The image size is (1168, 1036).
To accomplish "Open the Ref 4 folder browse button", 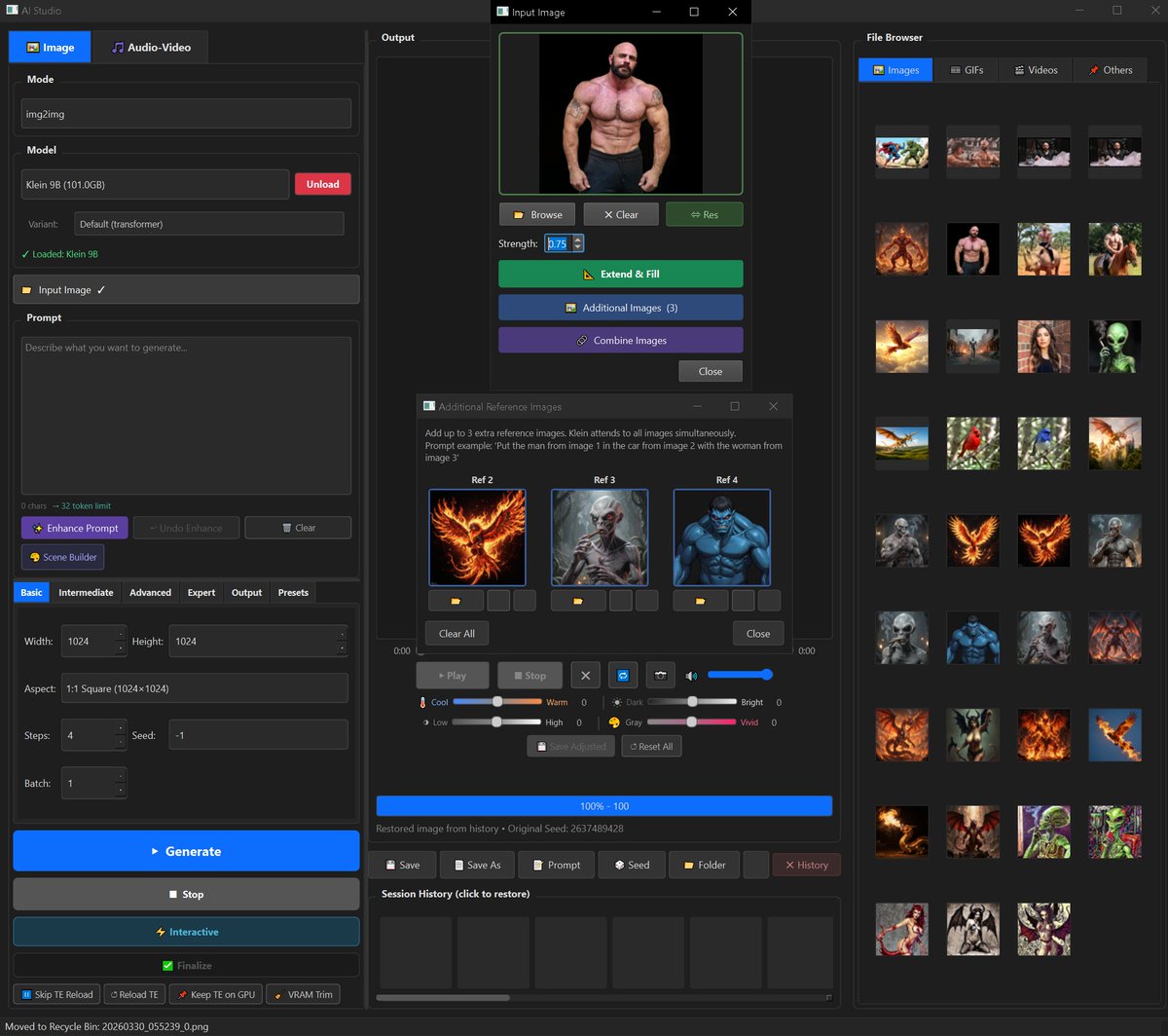I will 701,601.
